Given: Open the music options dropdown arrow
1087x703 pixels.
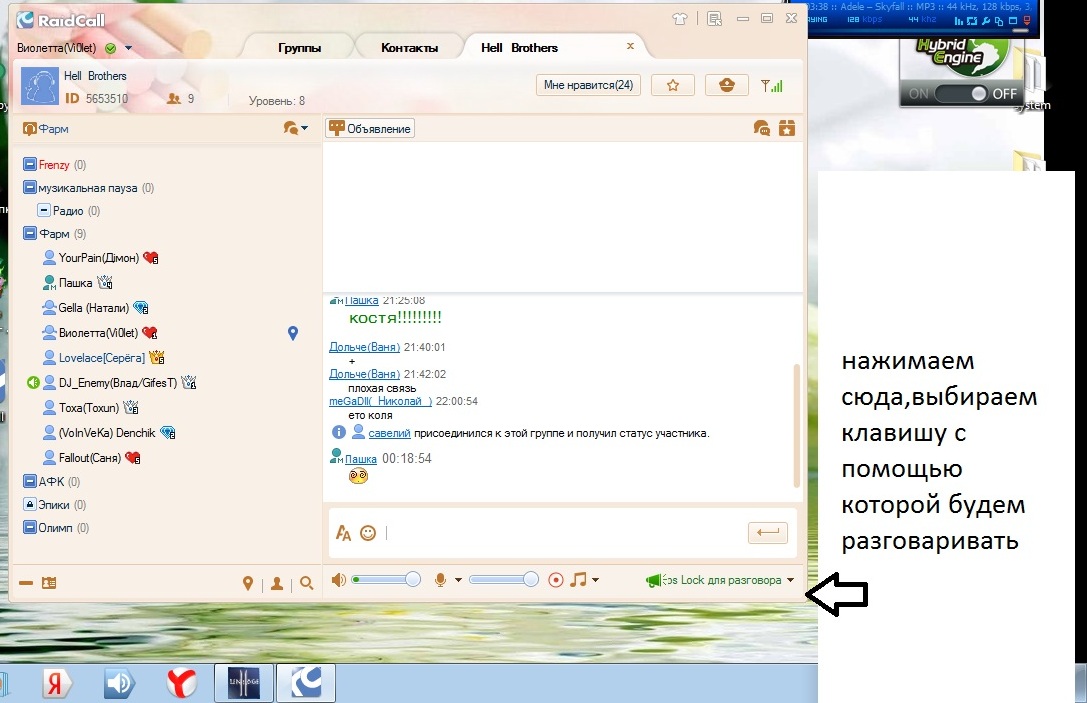Looking at the screenshot, I should point(595,580).
